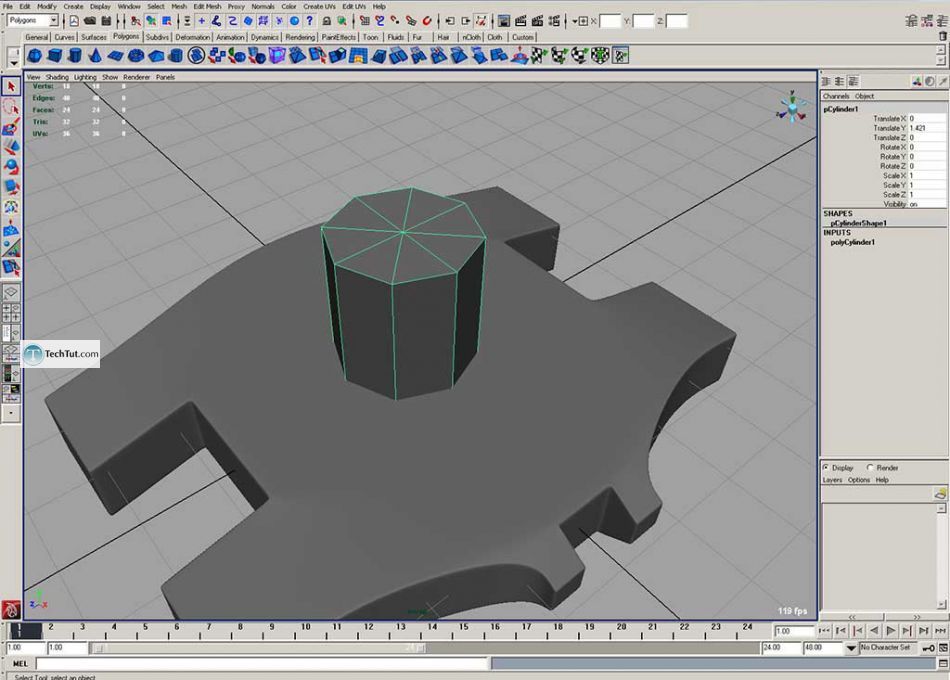950x680 pixels.
Task: Open the render view clapperboard icon
Action: [x=520, y=21]
